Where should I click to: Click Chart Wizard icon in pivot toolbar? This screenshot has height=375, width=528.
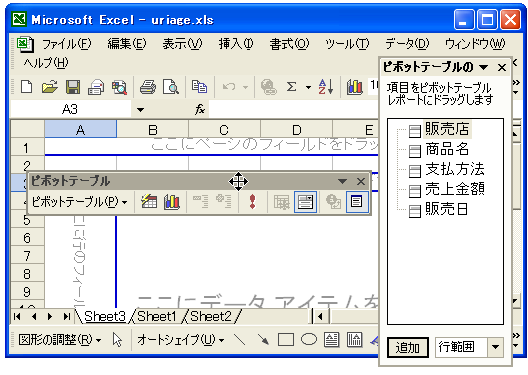click(172, 202)
